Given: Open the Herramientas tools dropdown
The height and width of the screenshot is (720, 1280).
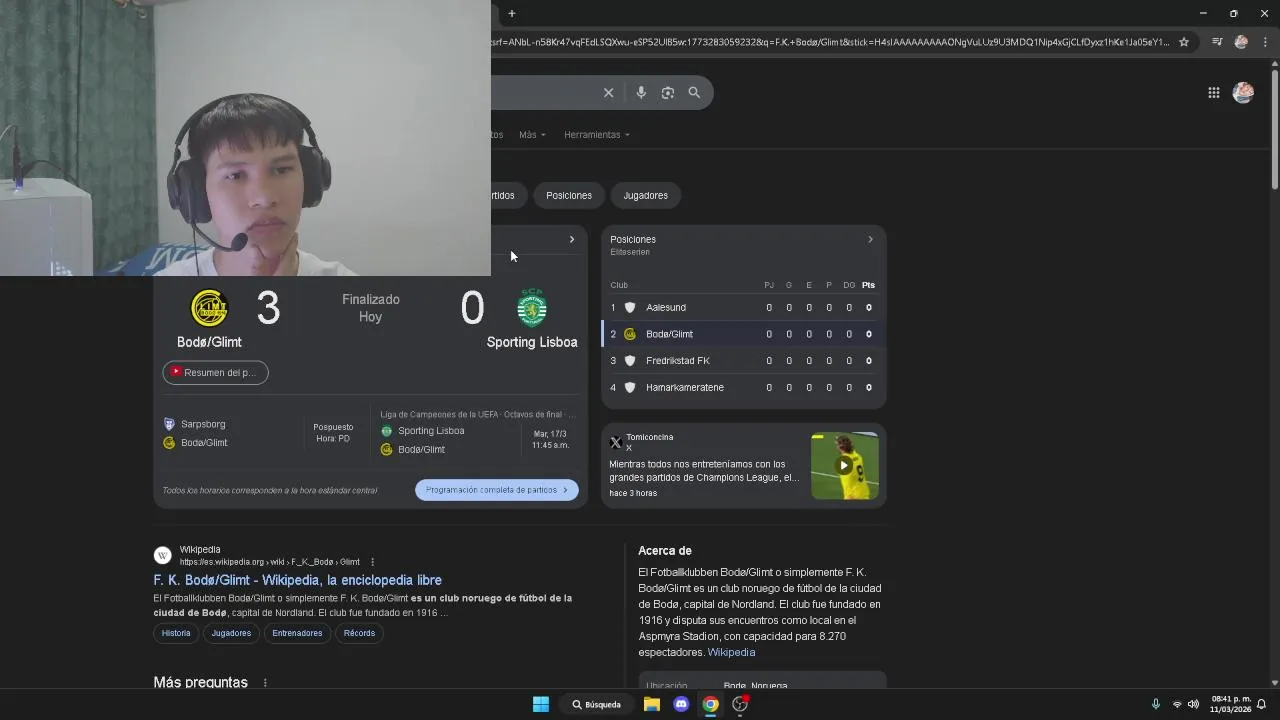Looking at the screenshot, I should (x=597, y=134).
